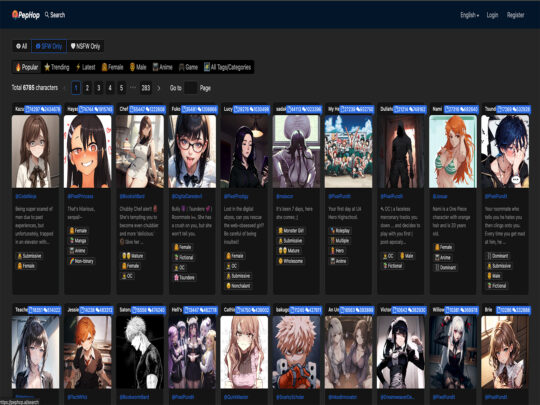The width and height of the screenshot is (540, 405).
Task: Open creator link on the Nami card
Action: [440, 196]
